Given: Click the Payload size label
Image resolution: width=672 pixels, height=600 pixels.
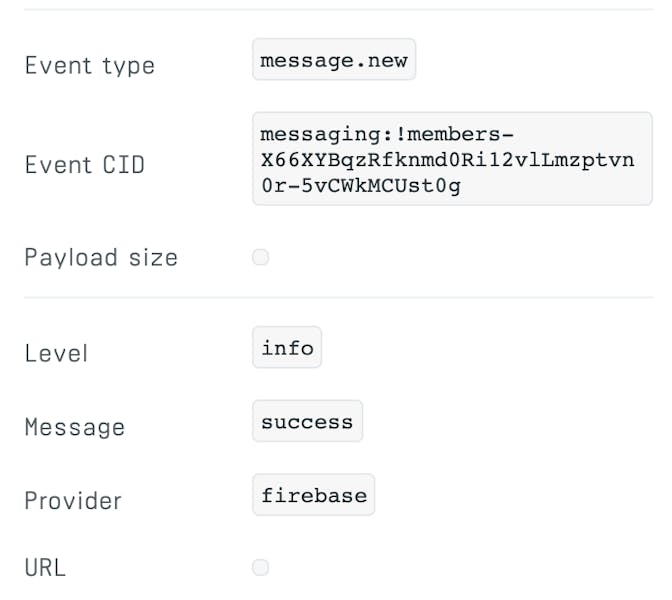Looking at the screenshot, I should click(x=101, y=258).
